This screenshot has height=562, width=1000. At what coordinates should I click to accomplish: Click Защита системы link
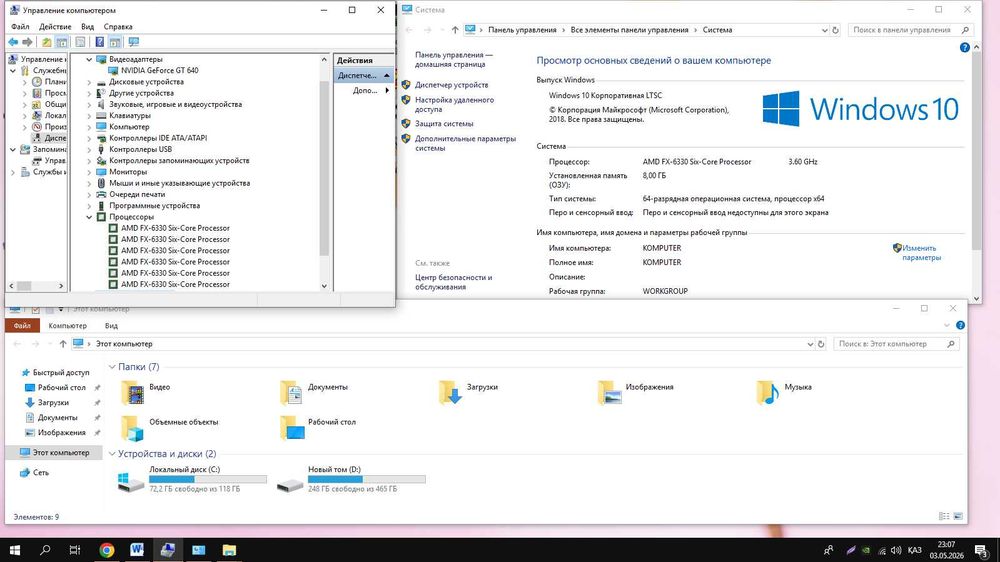(x=444, y=124)
